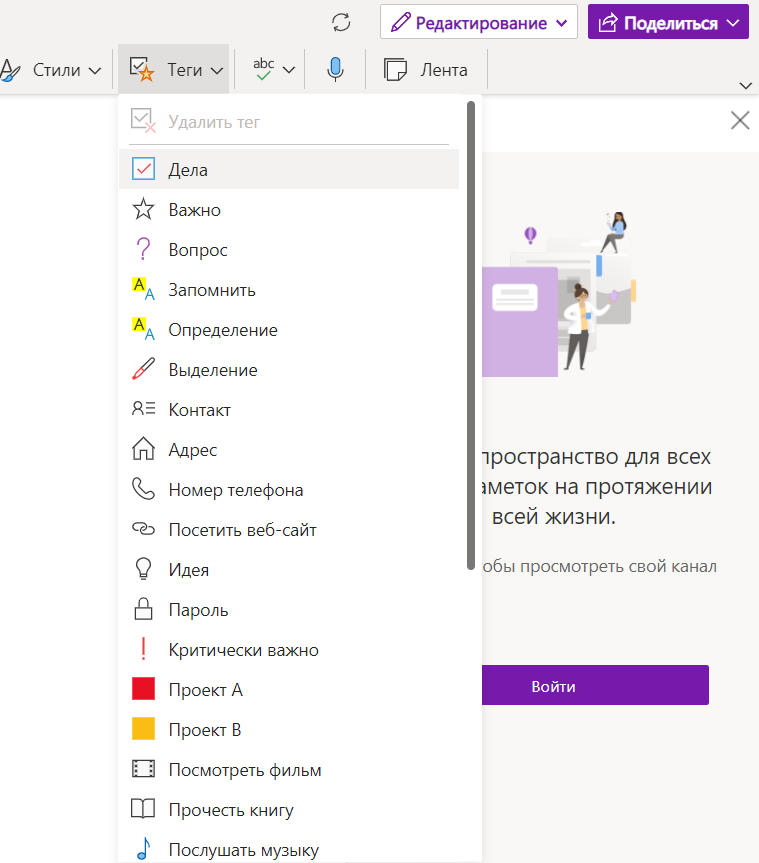The height and width of the screenshot is (863, 759).
Task: Open the Стили styles dropdown
Action: click(51, 70)
